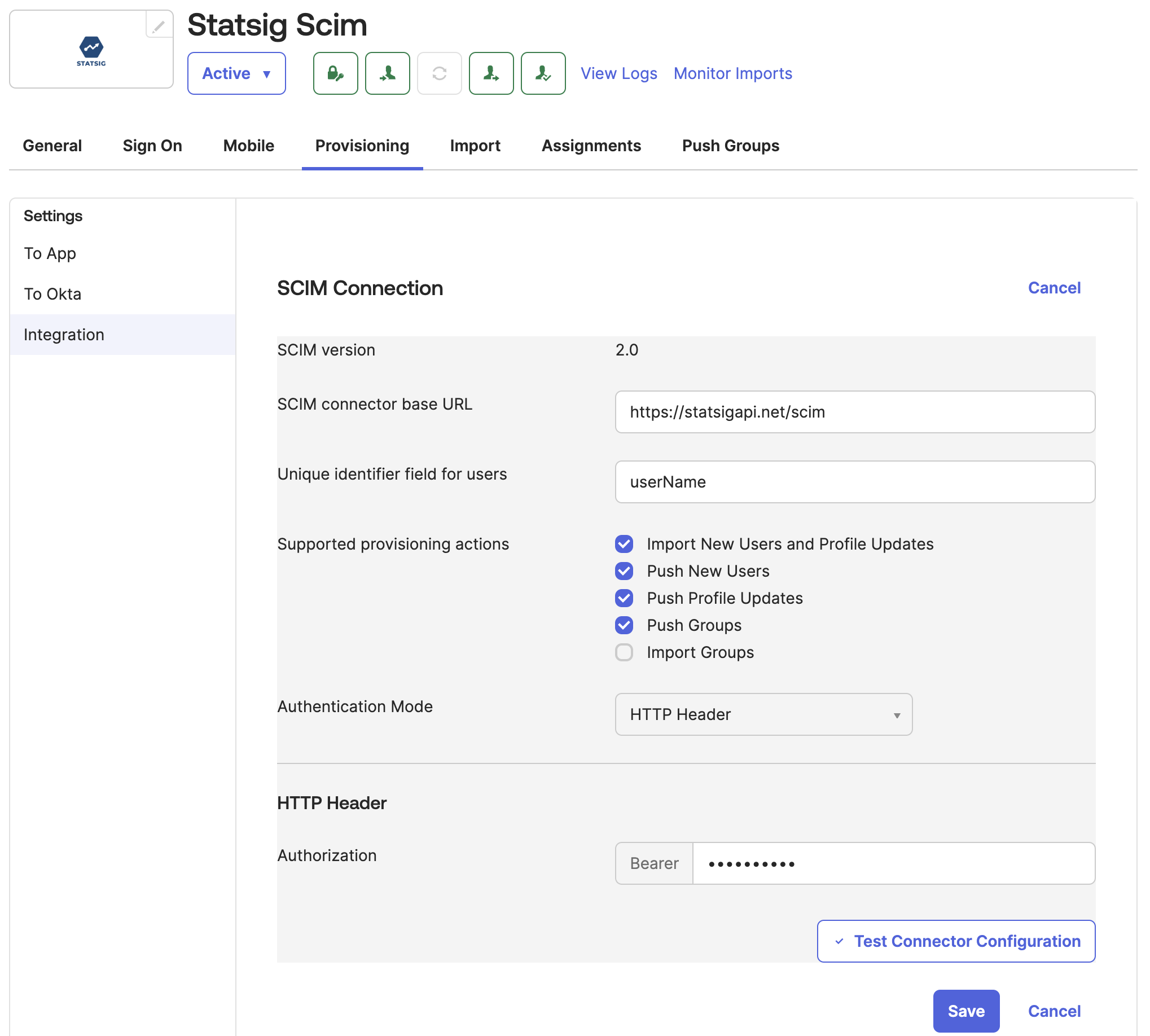The image size is (1150, 1036).
Task: Click the grayed-out sync icon
Action: point(439,73)
